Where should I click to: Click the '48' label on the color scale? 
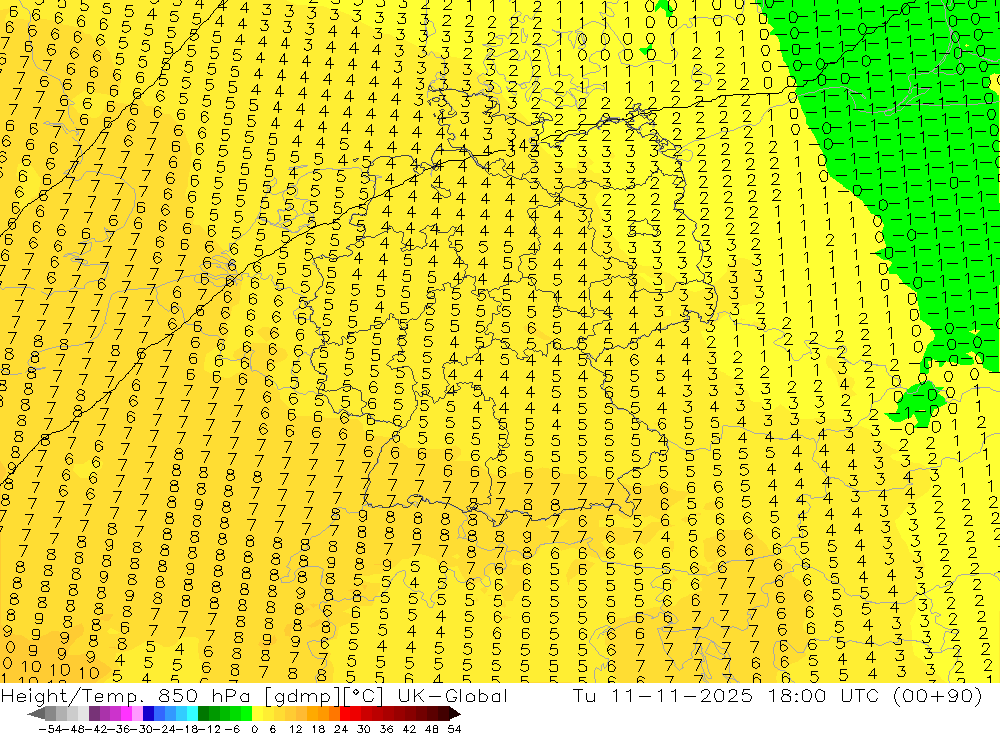[432, 729]
